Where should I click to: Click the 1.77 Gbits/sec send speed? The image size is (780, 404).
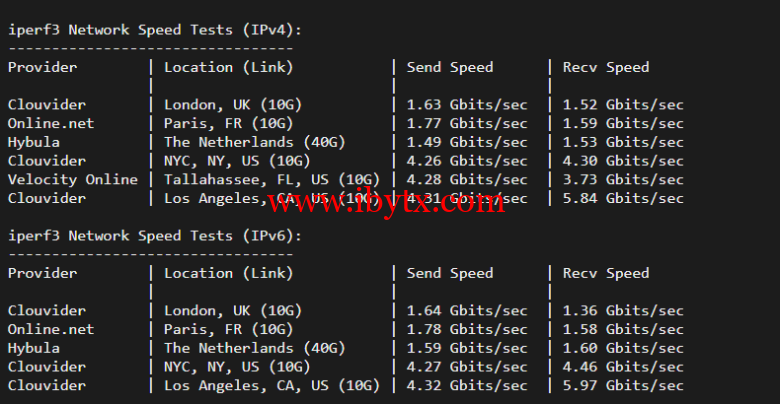(x=466, y=124)
